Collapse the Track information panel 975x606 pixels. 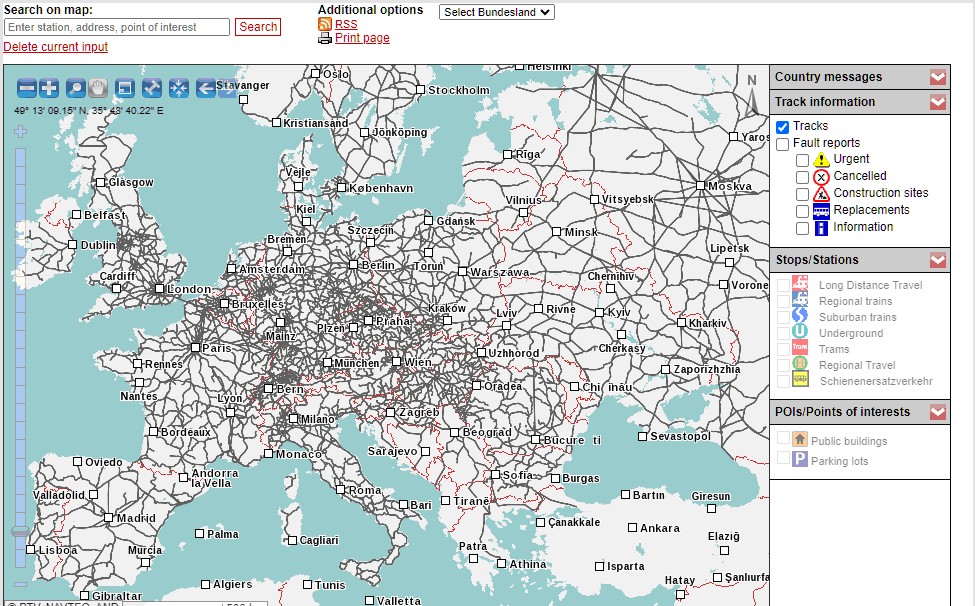[x=937, y=102]
